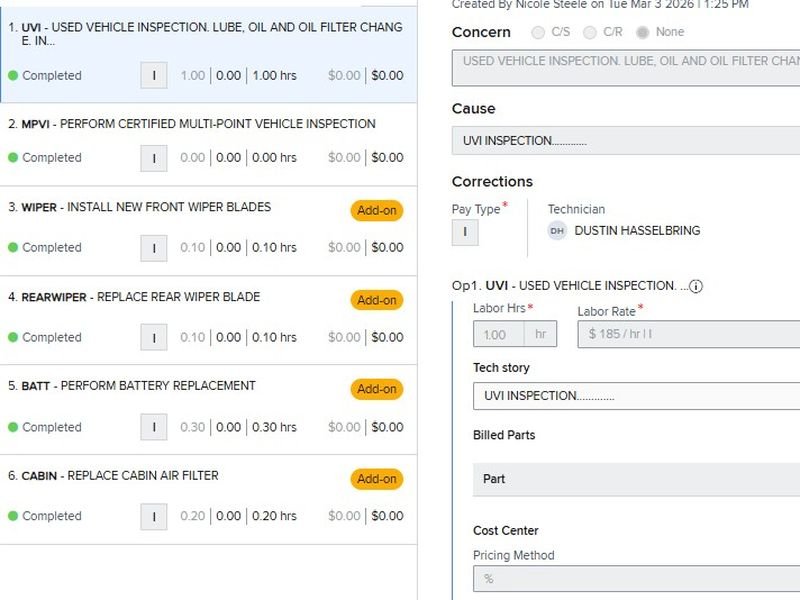The height and width of the screenshot is (600, 800).
Task: Open the Labor Rate dropdown field
Action: 688,334
